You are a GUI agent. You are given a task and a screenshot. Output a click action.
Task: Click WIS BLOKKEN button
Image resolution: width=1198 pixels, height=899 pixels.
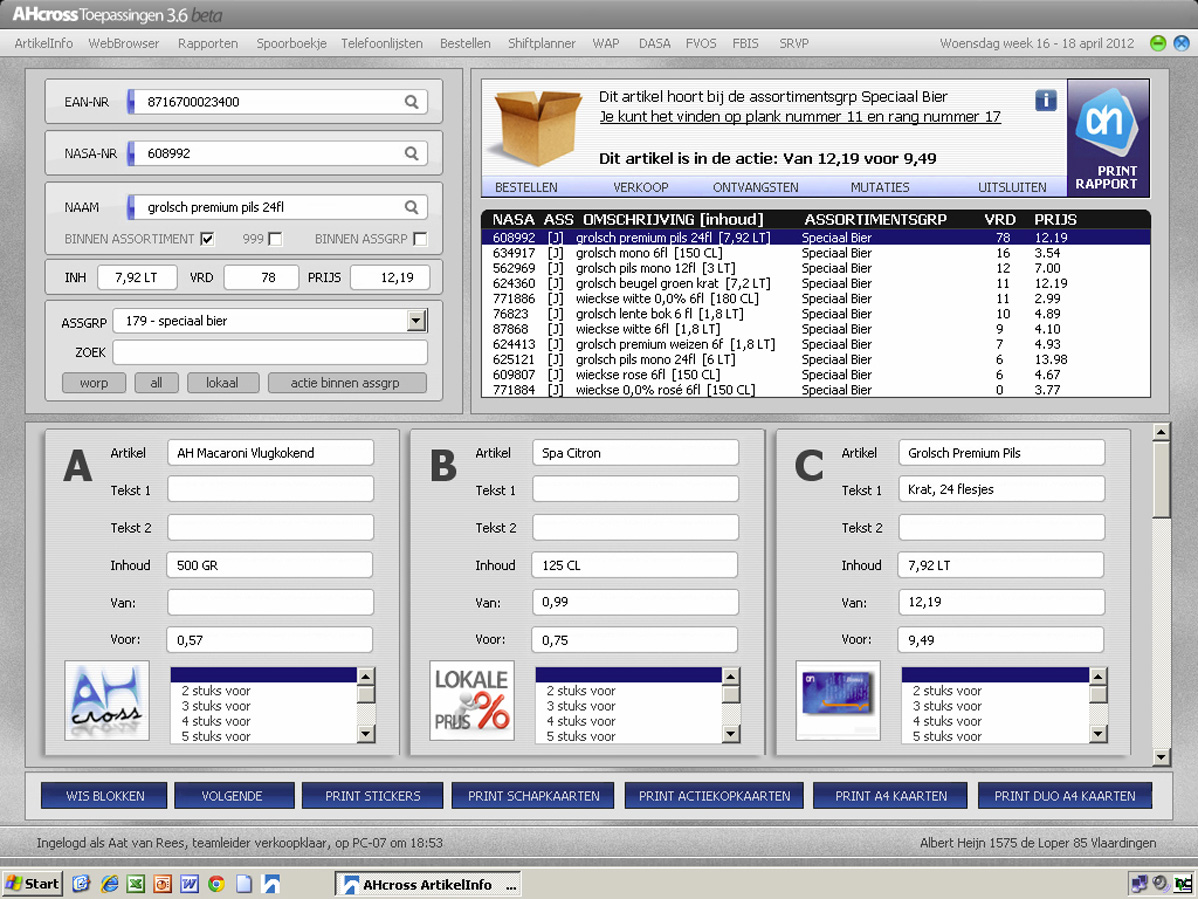pos(105,796)
